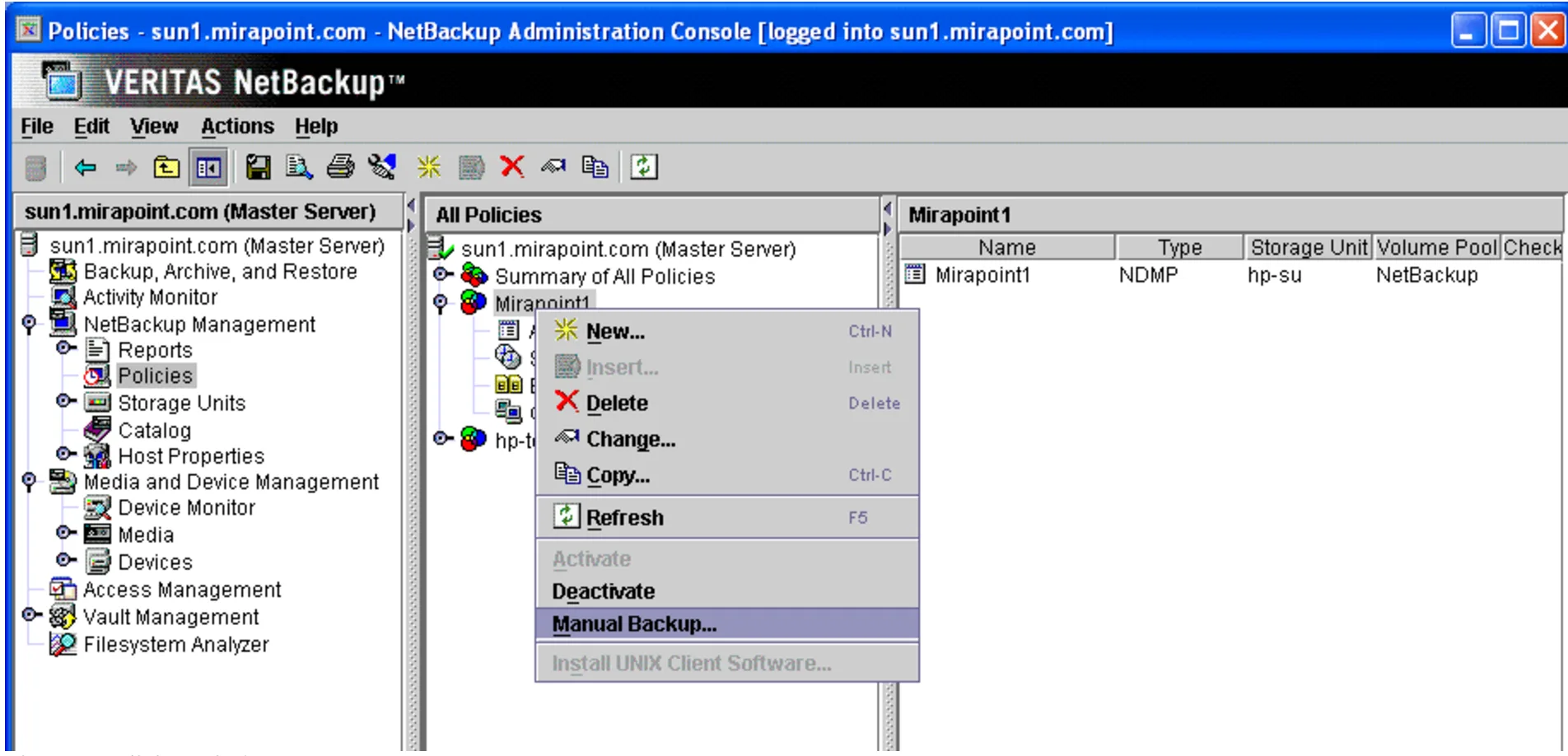Image resolution: width=1568 pixels, height=756 pixels.
Task: Click the Backup Selections icon under Mirapoint1
Action: [508, 384]
